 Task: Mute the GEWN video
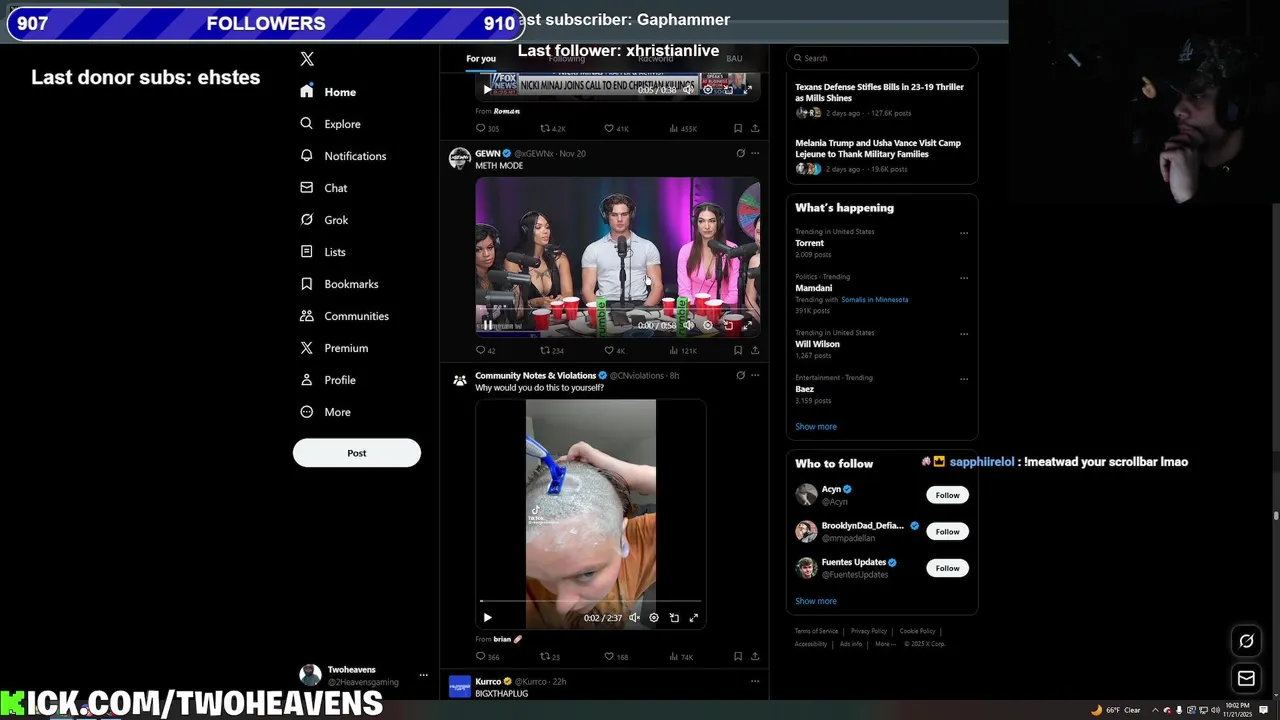(x=688, y=325)
